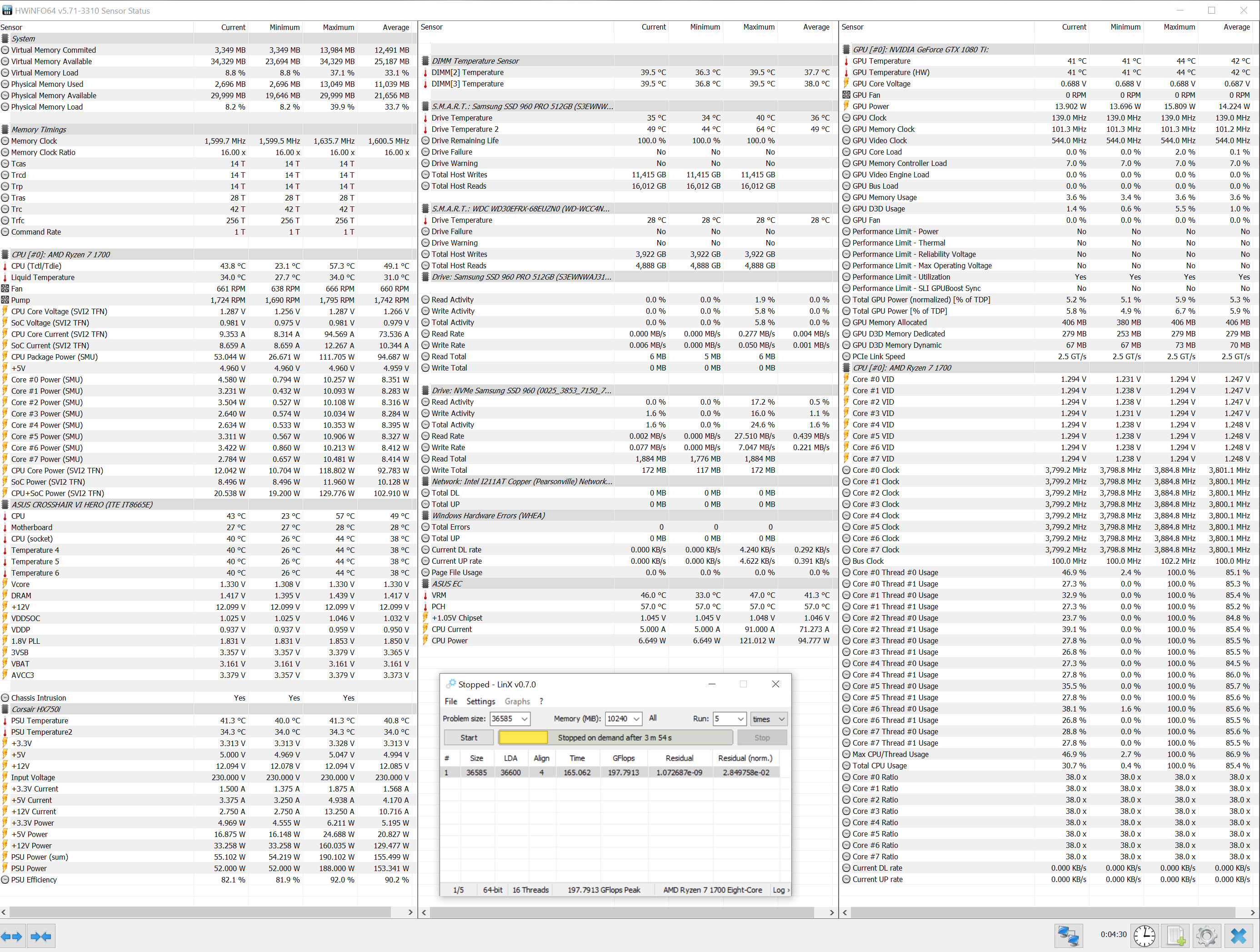
Task: Open the times unit dropdown
Action: (781, 719)
